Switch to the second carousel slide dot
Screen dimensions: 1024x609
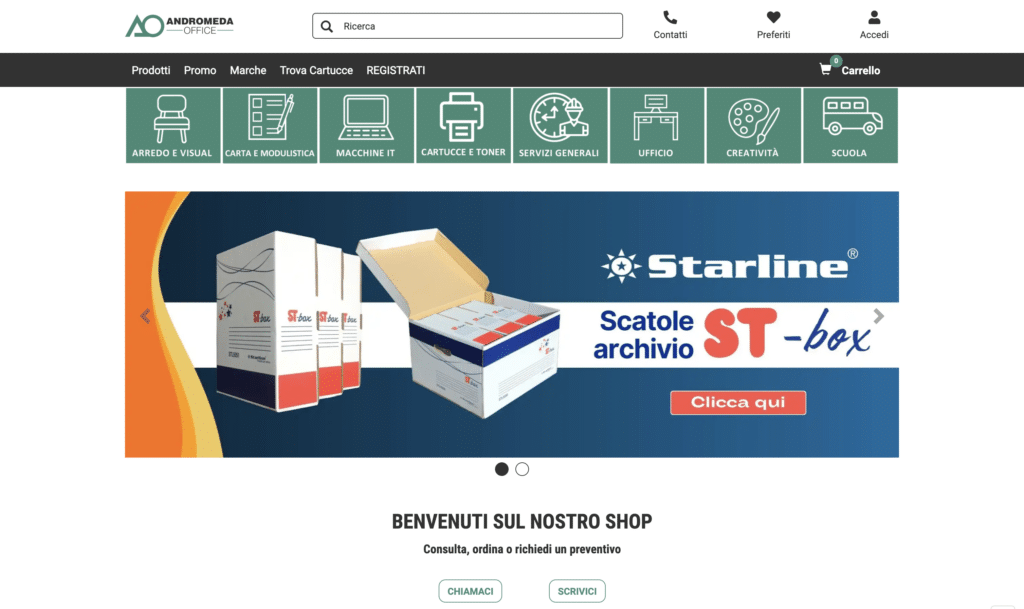click(x=522, y=469)
